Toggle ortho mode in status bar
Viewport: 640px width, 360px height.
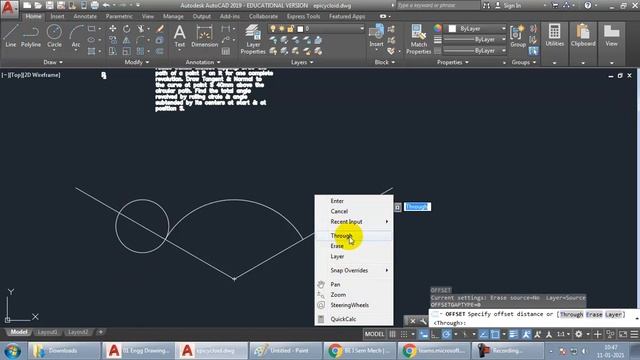[x=435, y=334]
